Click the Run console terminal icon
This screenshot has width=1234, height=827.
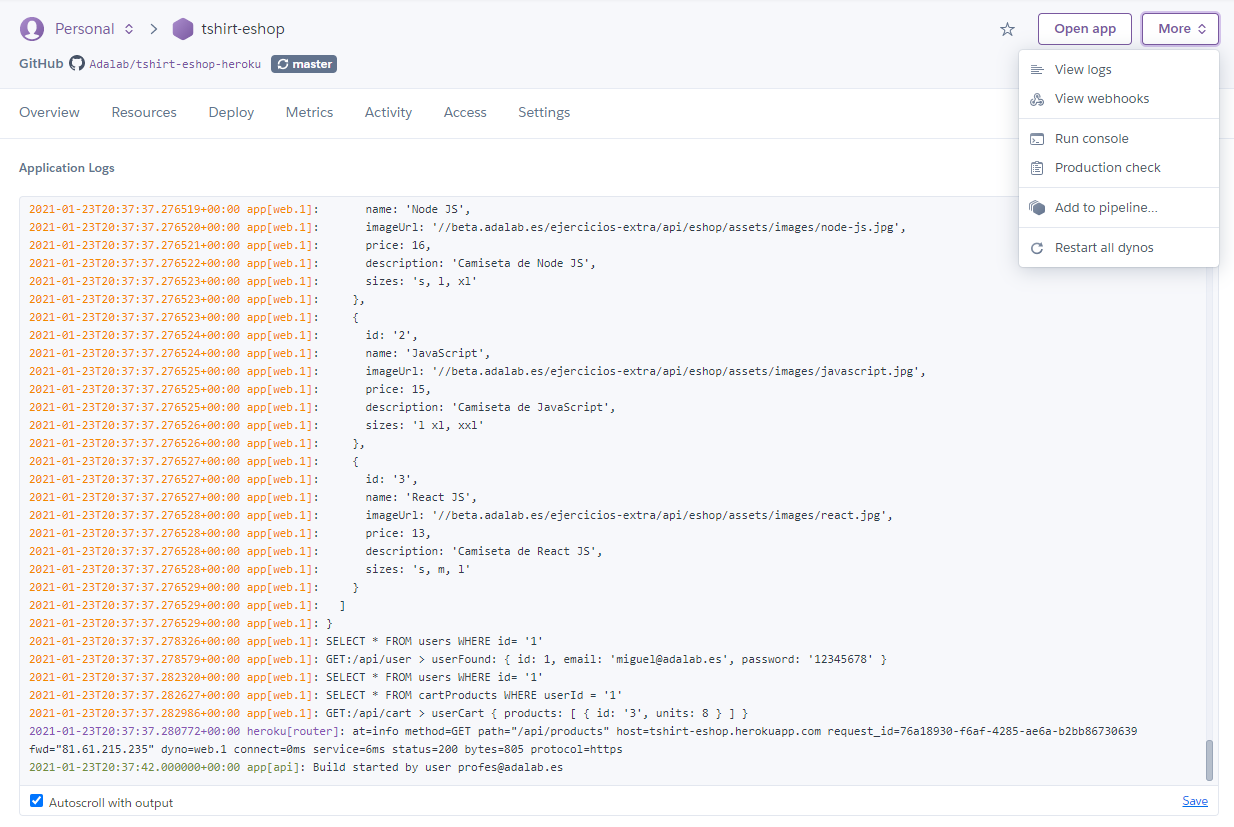pyautogui.click(x=1037, y=139)
